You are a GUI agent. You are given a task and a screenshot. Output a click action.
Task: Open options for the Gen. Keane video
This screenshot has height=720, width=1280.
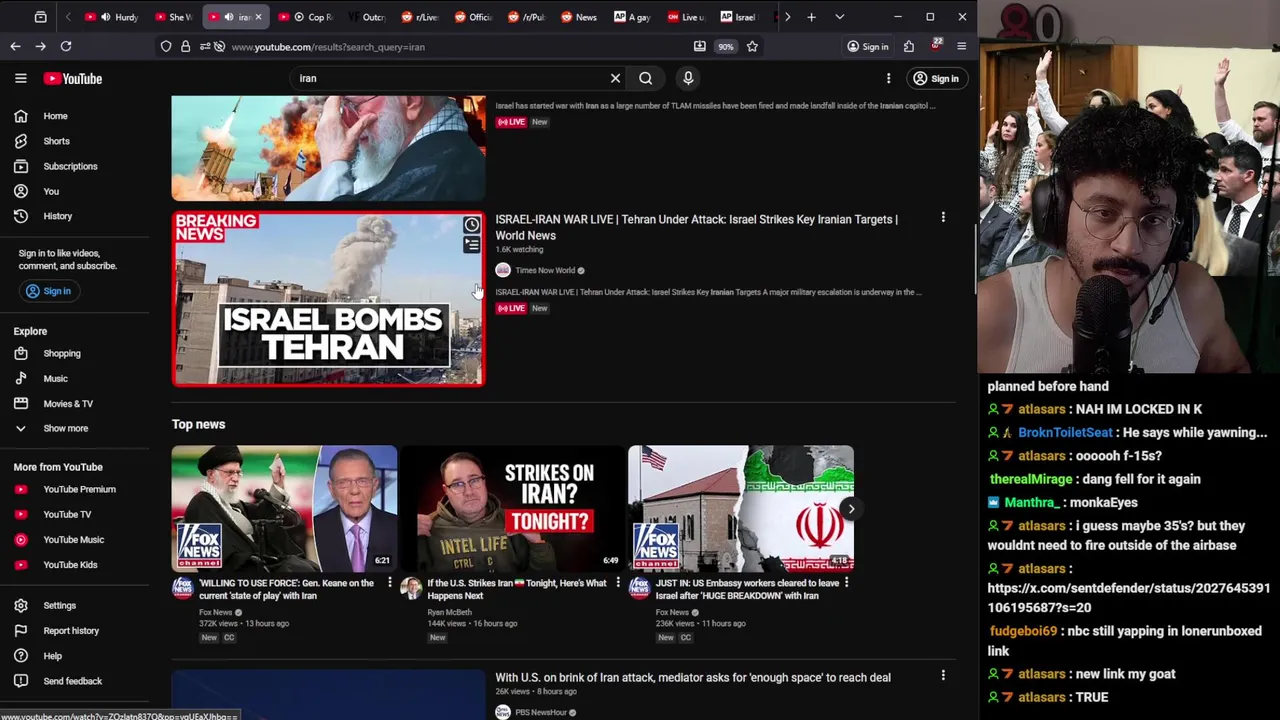(x=390, y=582)
